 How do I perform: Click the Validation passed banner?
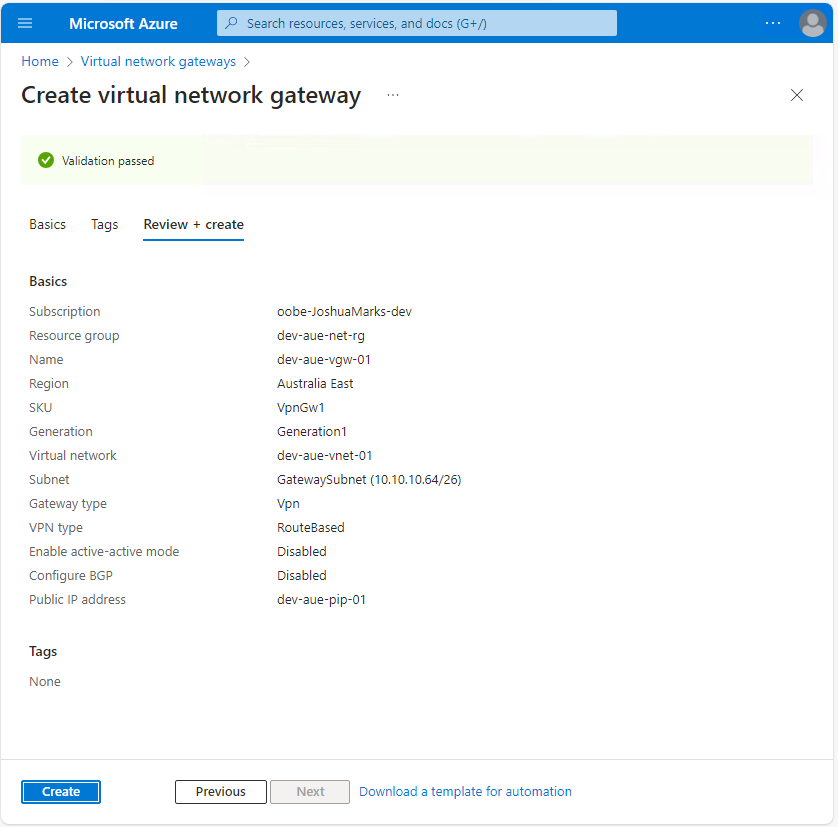[108, 160]
